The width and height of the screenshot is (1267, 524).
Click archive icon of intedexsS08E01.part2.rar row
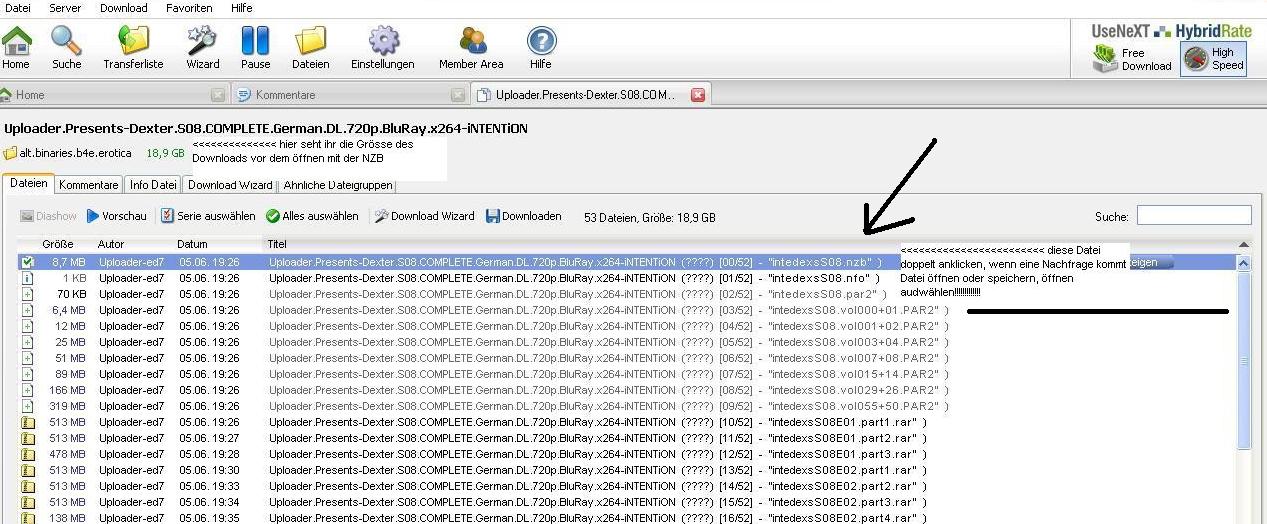28,438
